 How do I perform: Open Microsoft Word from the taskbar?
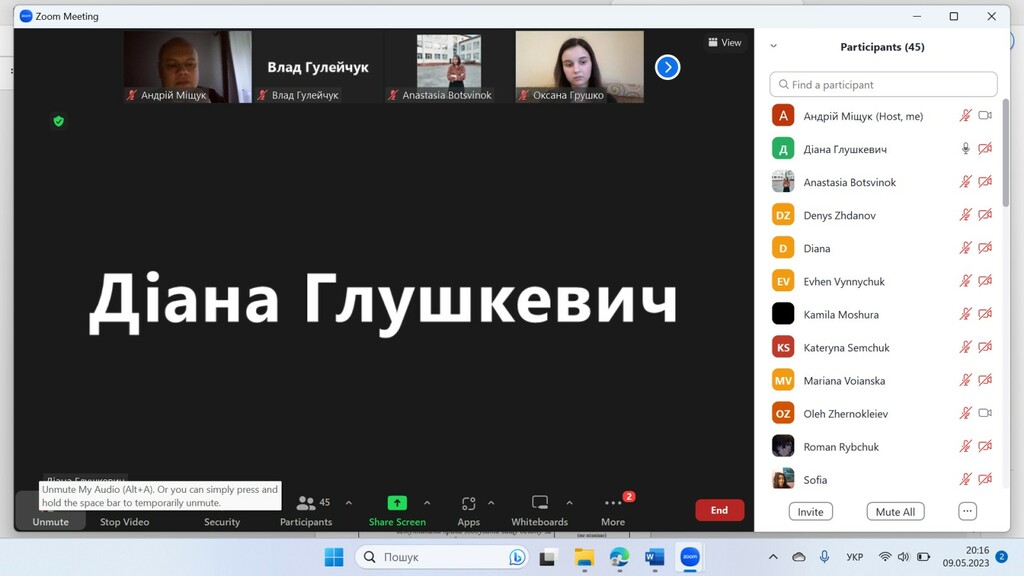pos(654,557)
